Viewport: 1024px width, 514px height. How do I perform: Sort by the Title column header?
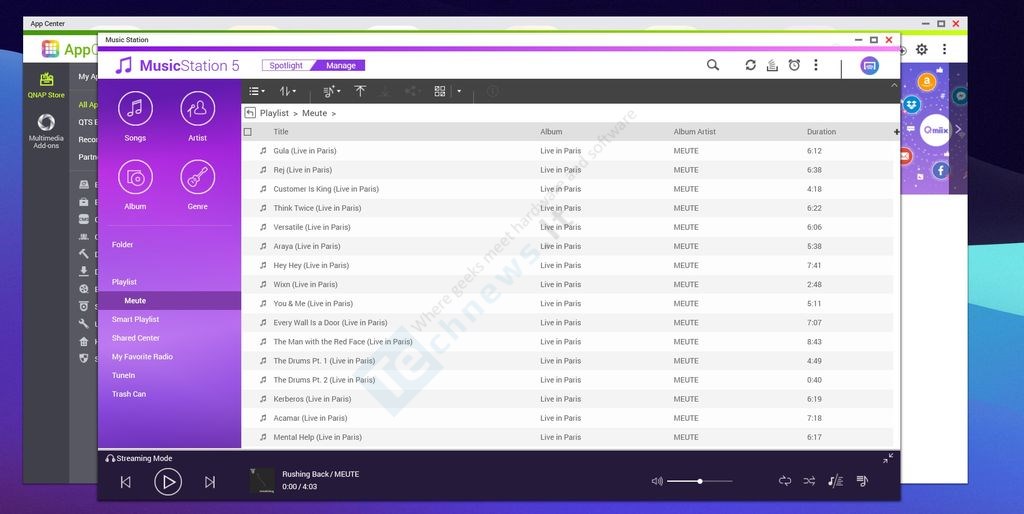point(281,132)
